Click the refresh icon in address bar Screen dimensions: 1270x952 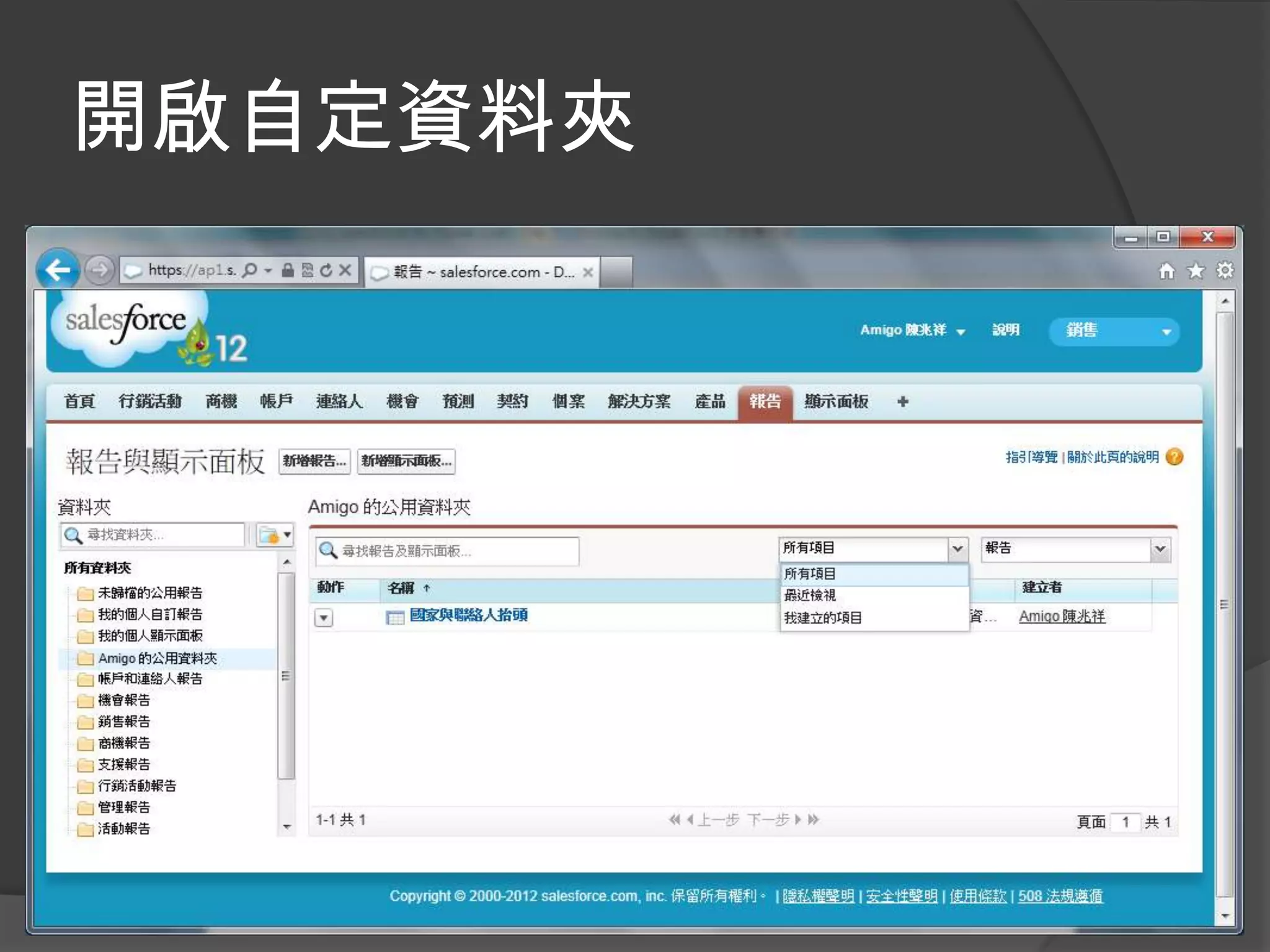[x=327, y=270]
